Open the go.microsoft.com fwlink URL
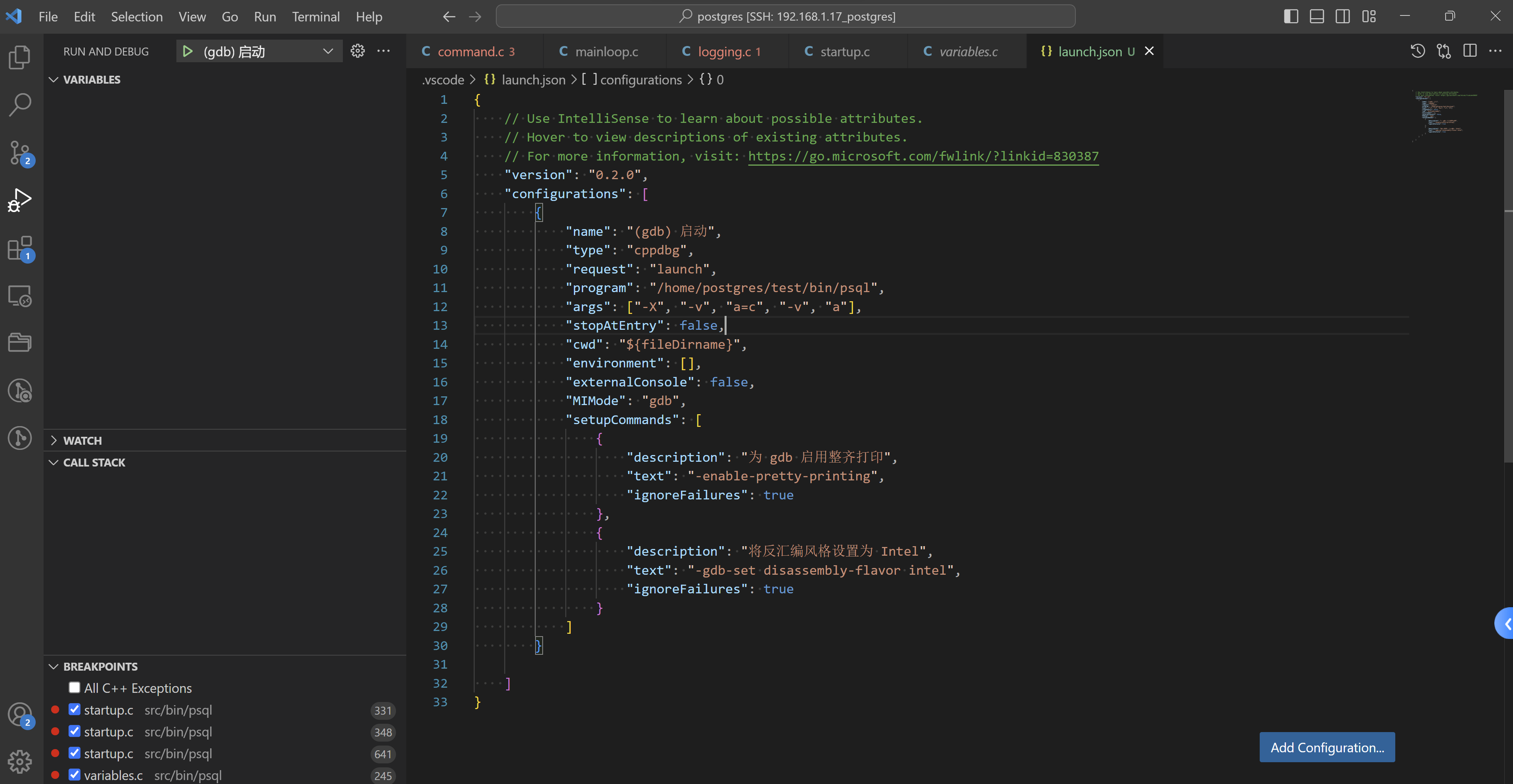 click(x=923, y=156)
